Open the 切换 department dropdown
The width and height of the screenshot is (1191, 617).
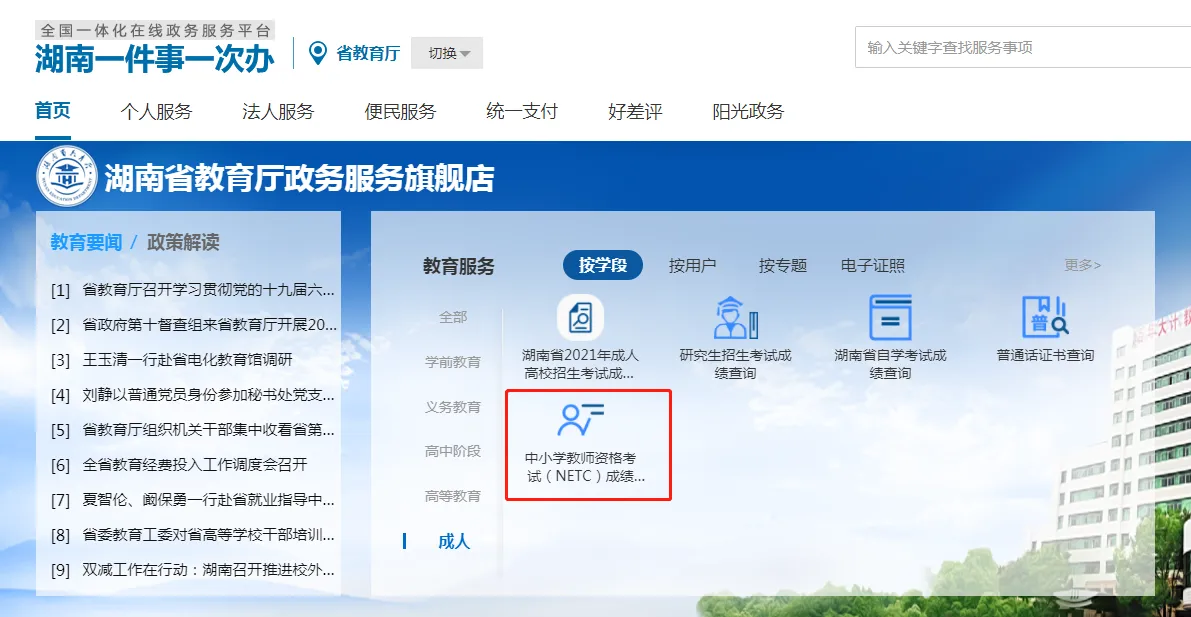[x=447, y=53]
